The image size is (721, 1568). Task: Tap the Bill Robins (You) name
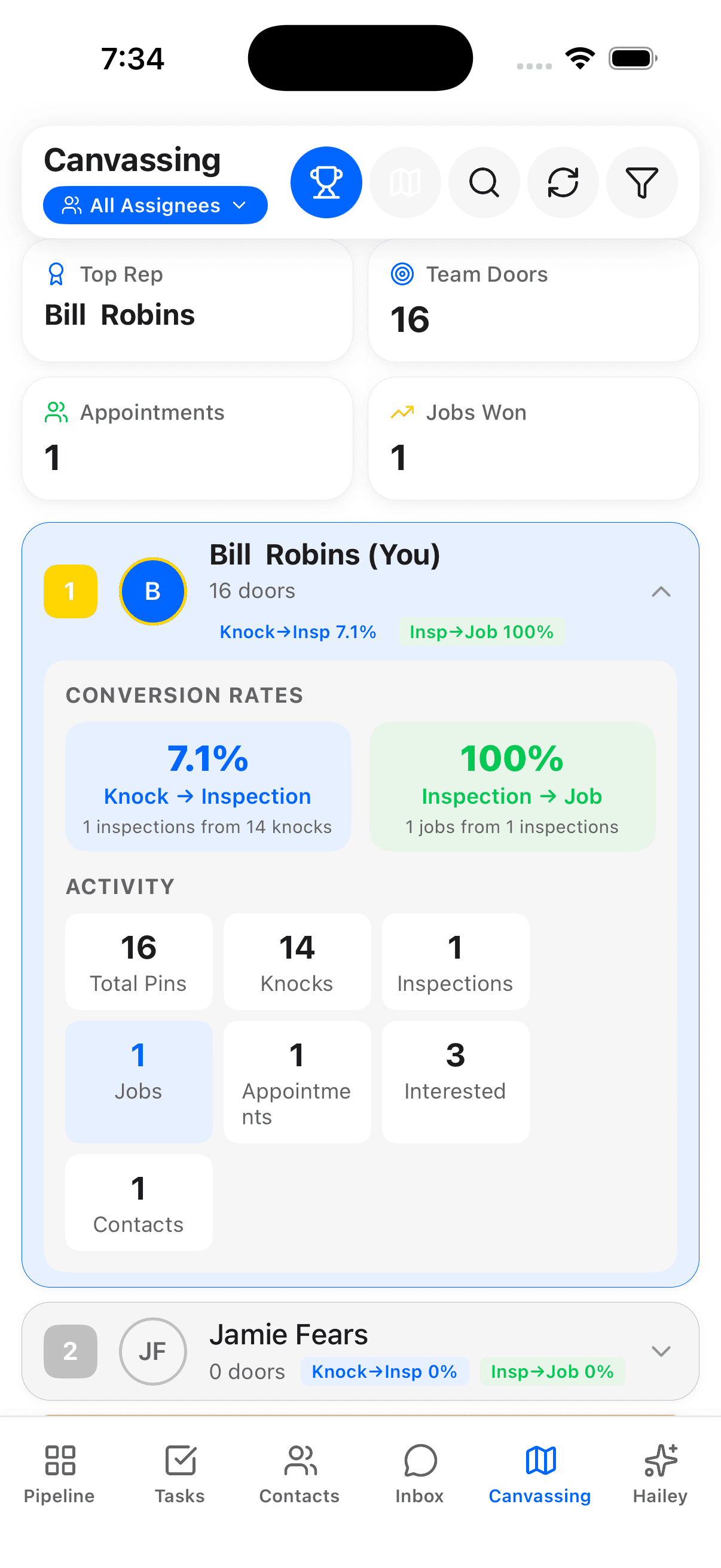325,554
